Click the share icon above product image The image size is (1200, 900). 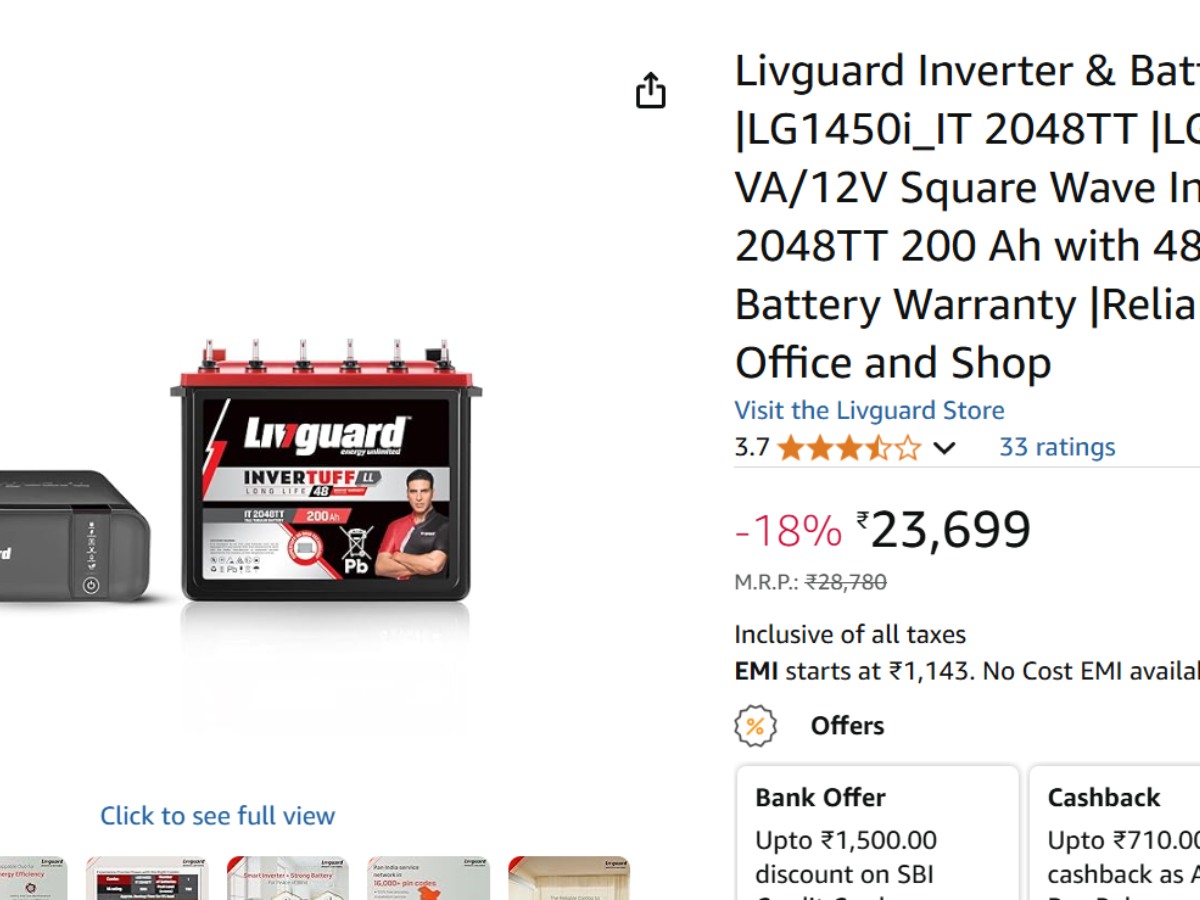pos(651,90)
